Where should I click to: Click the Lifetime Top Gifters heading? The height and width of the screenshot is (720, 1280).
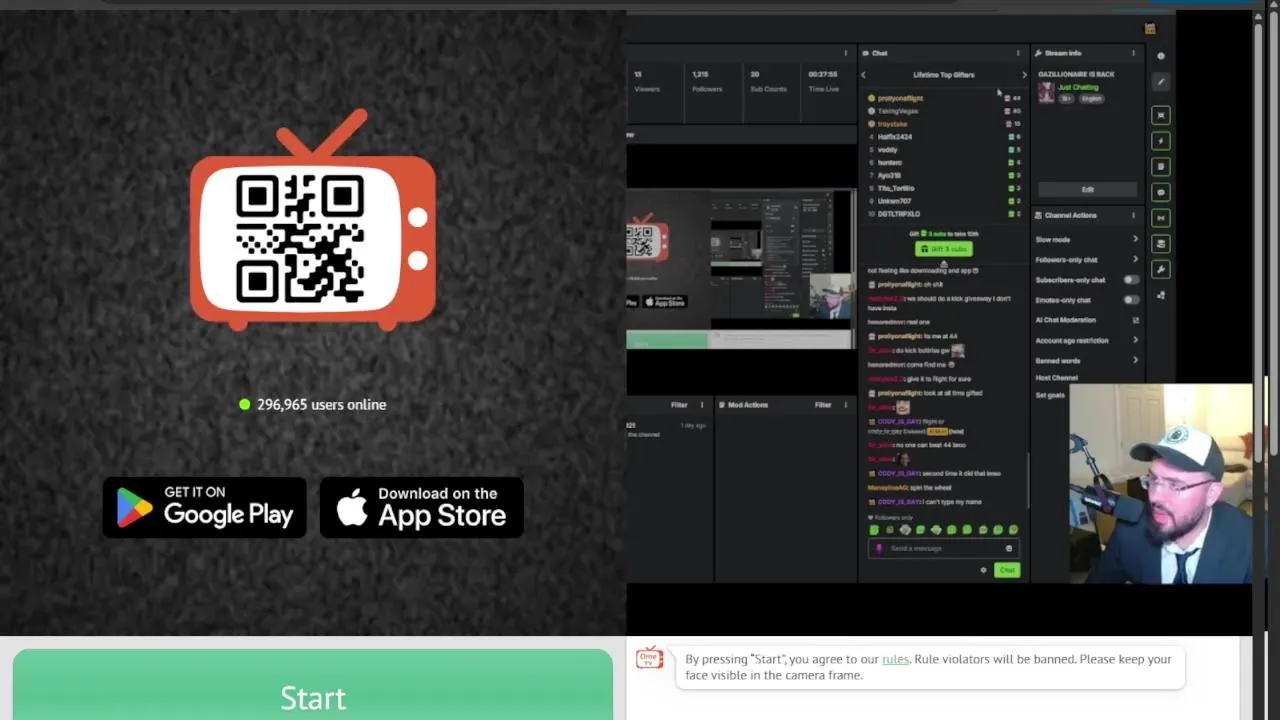coord(943,75)
